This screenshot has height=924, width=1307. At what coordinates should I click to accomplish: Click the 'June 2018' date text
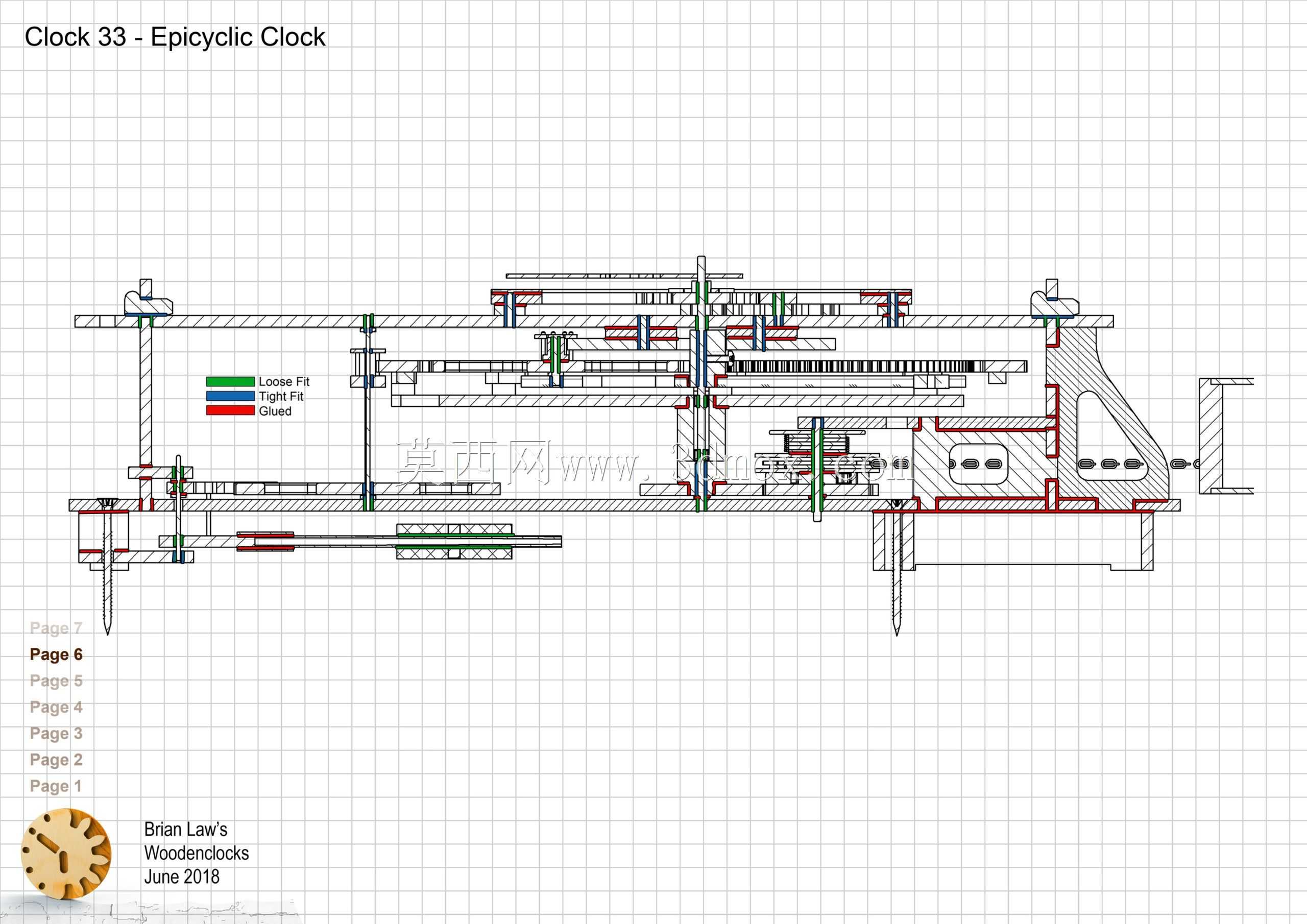(182, 877)
